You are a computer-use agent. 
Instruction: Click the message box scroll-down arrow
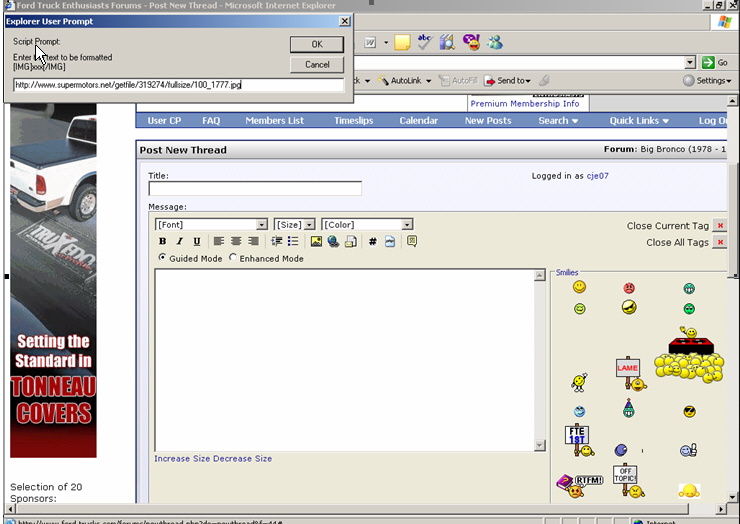pos(540,445)
